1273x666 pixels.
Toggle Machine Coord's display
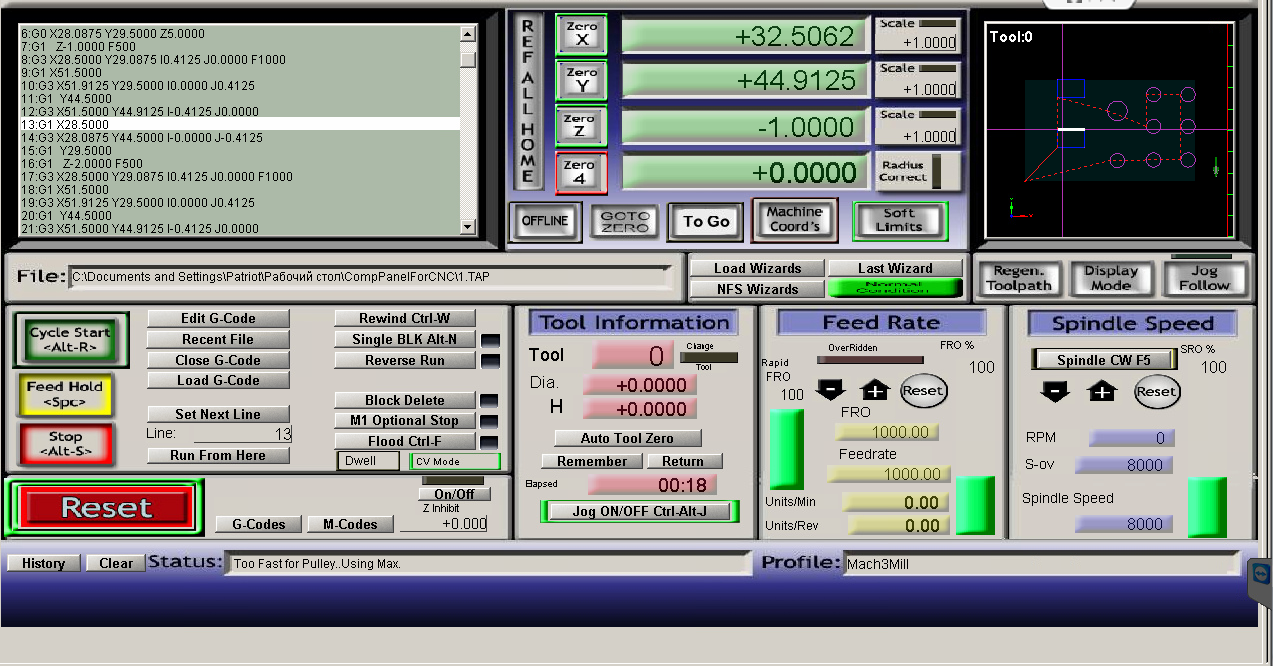pyautogui.click(x=794, y=220)
